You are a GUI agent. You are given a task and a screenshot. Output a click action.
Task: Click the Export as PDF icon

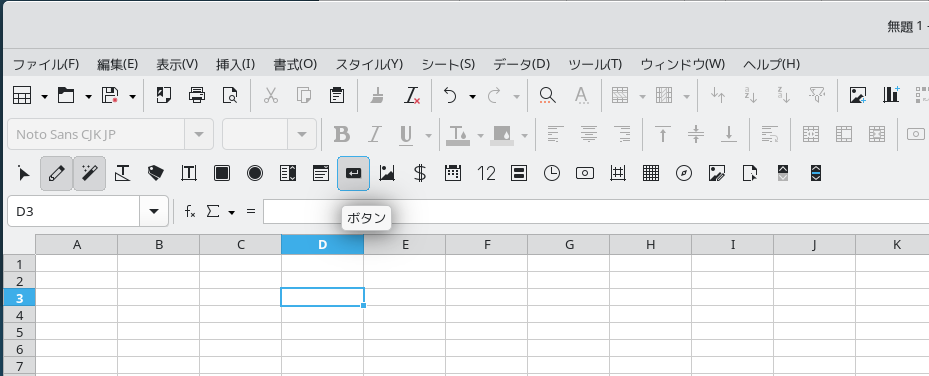click(164, 95)
